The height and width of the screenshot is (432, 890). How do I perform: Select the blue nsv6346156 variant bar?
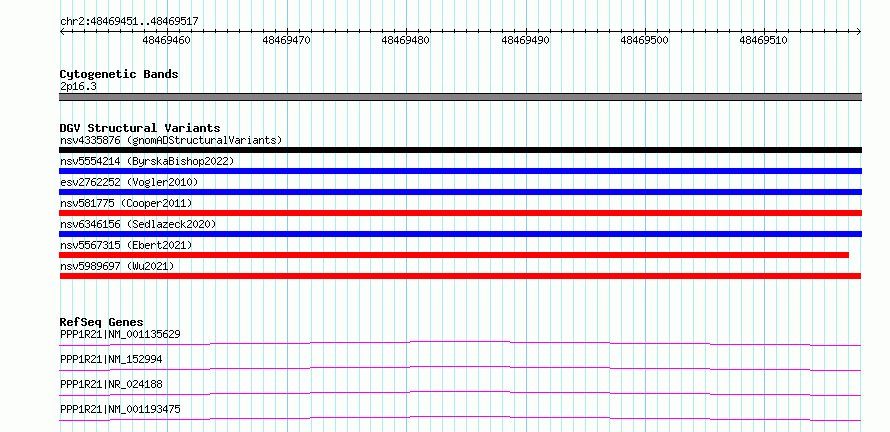click(460, 234)
